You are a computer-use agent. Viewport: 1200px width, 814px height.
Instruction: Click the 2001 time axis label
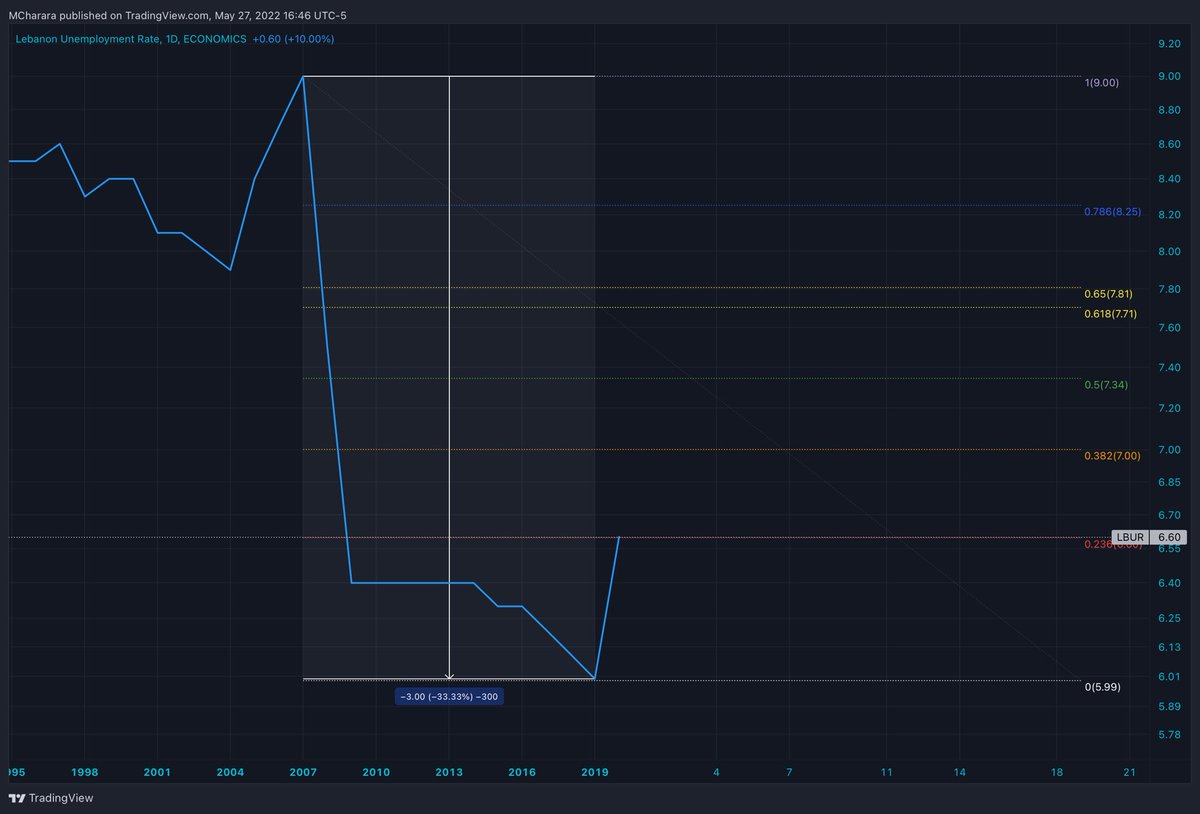tap(157, 772)
